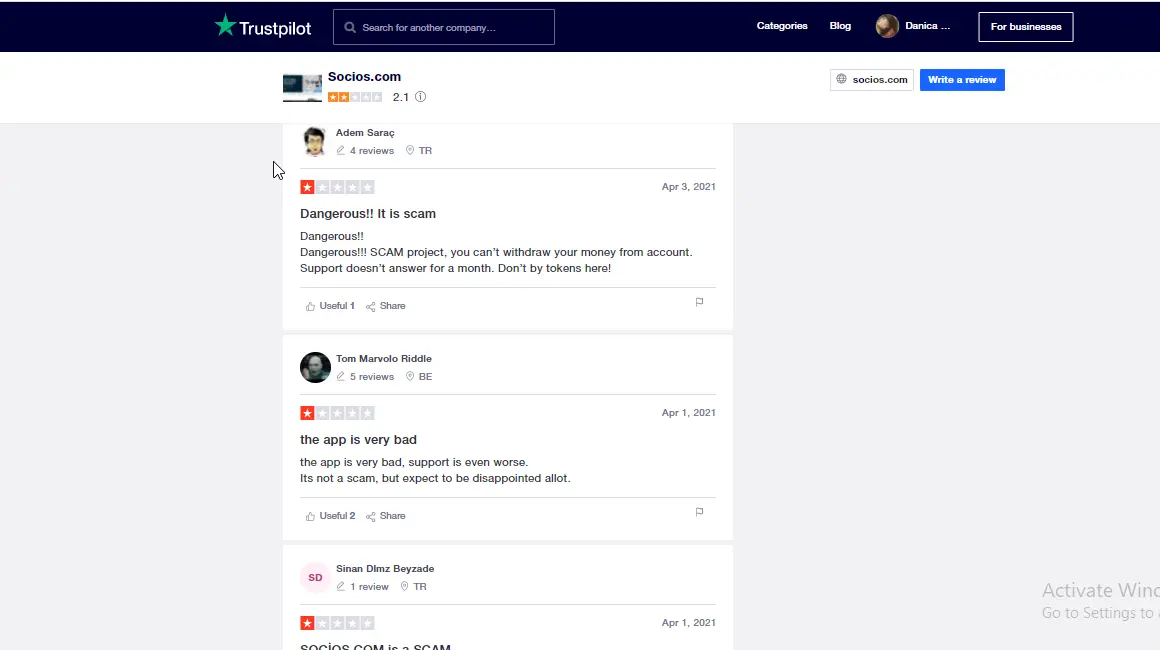The width and height of the screenshot is (1160, 650).
Task: Open Adem Saraç's profile name
Action: [365, 133]
